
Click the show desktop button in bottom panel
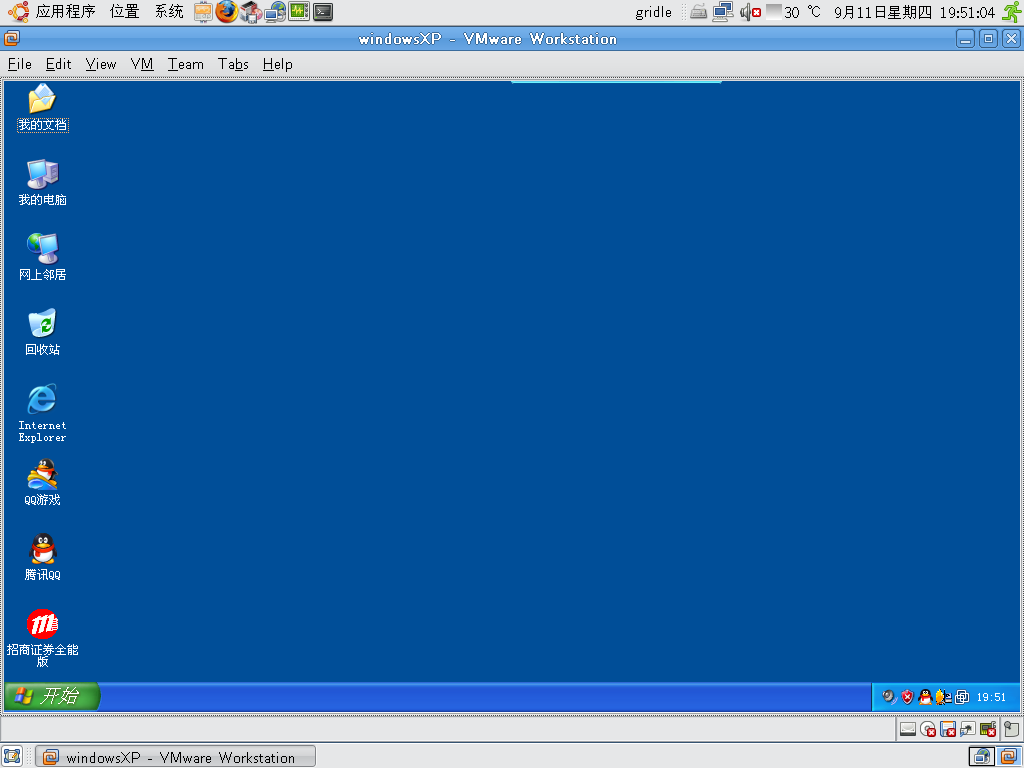(x=12, y=757)
